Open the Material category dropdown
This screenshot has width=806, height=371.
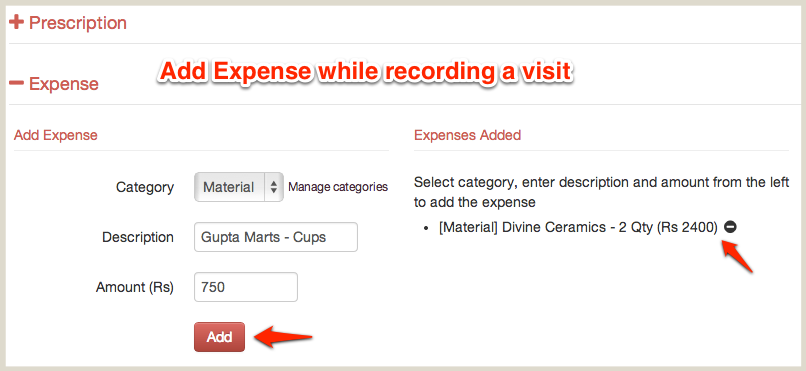(x=239, y=187)
